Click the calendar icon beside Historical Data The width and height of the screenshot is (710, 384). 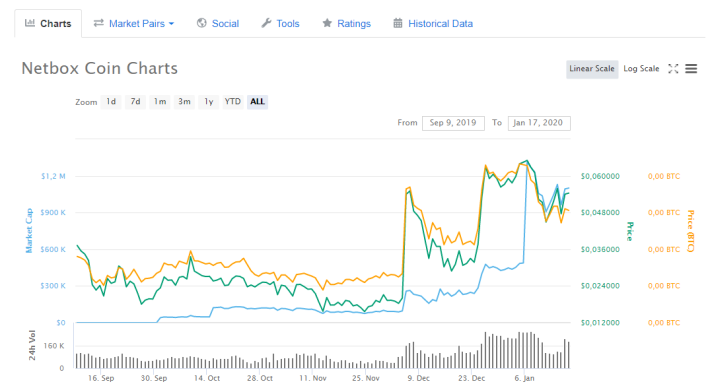coord(398,23)
